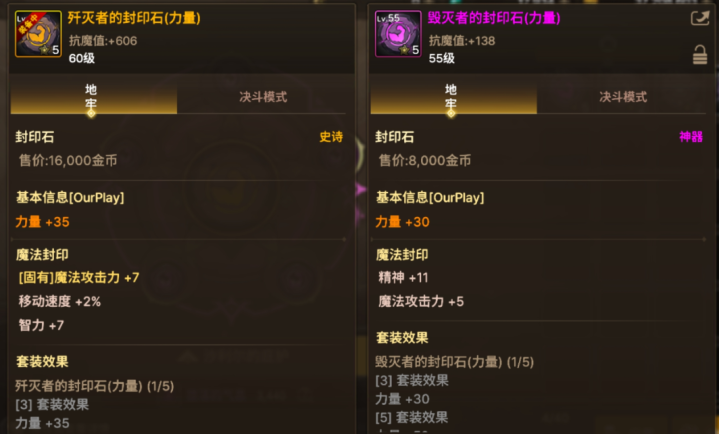Click the 歼灭者的封印石(力量) title

(134, 18)
